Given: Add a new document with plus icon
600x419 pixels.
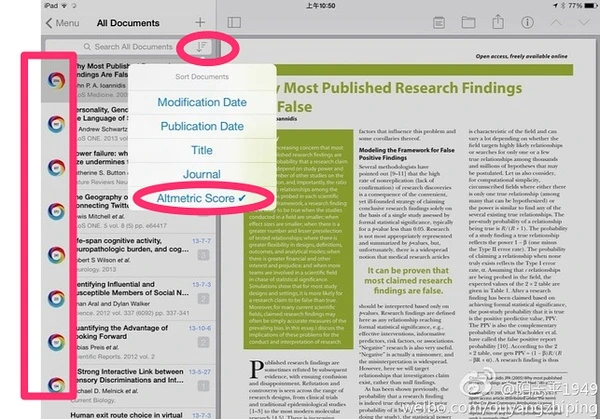Looking at the screenshot, I should point(200,21).
